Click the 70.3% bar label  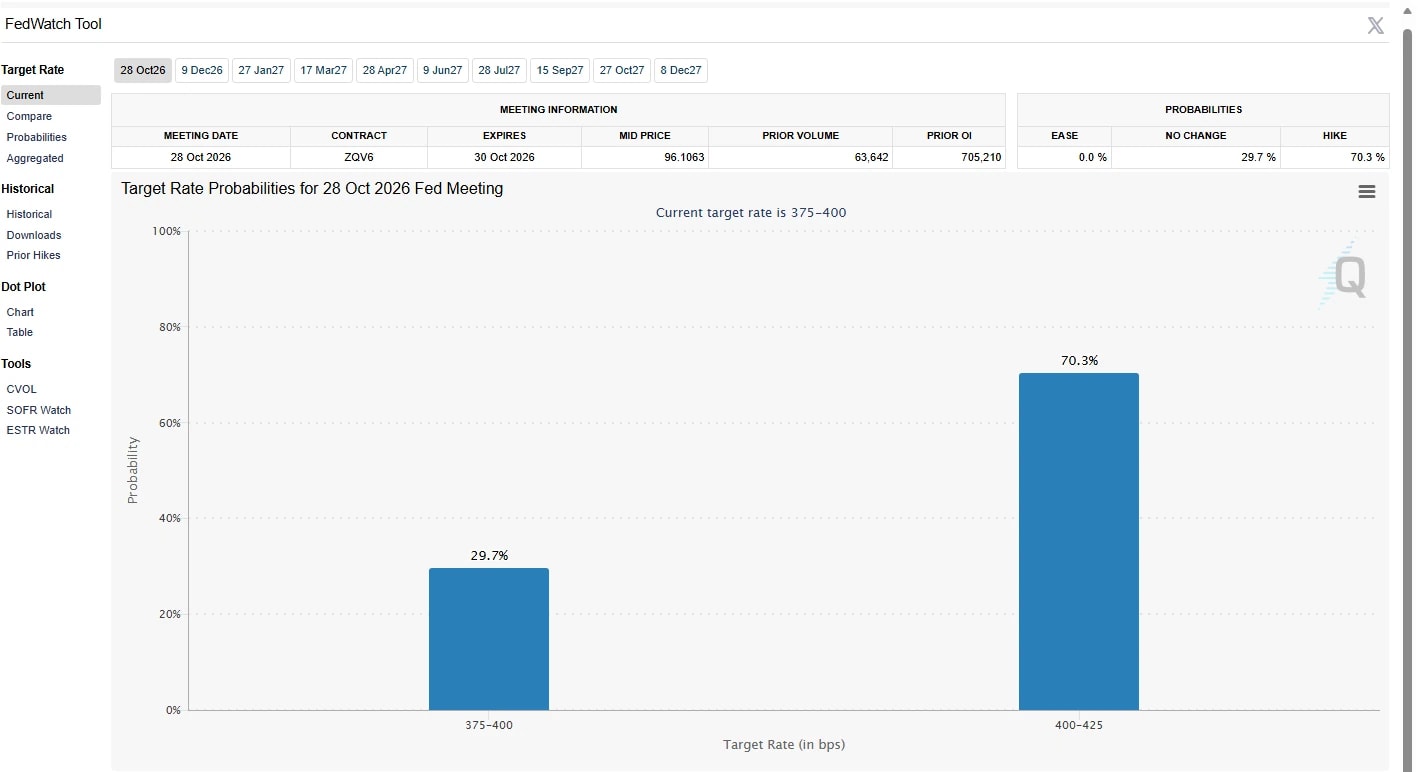click(x=1079, y=360)
